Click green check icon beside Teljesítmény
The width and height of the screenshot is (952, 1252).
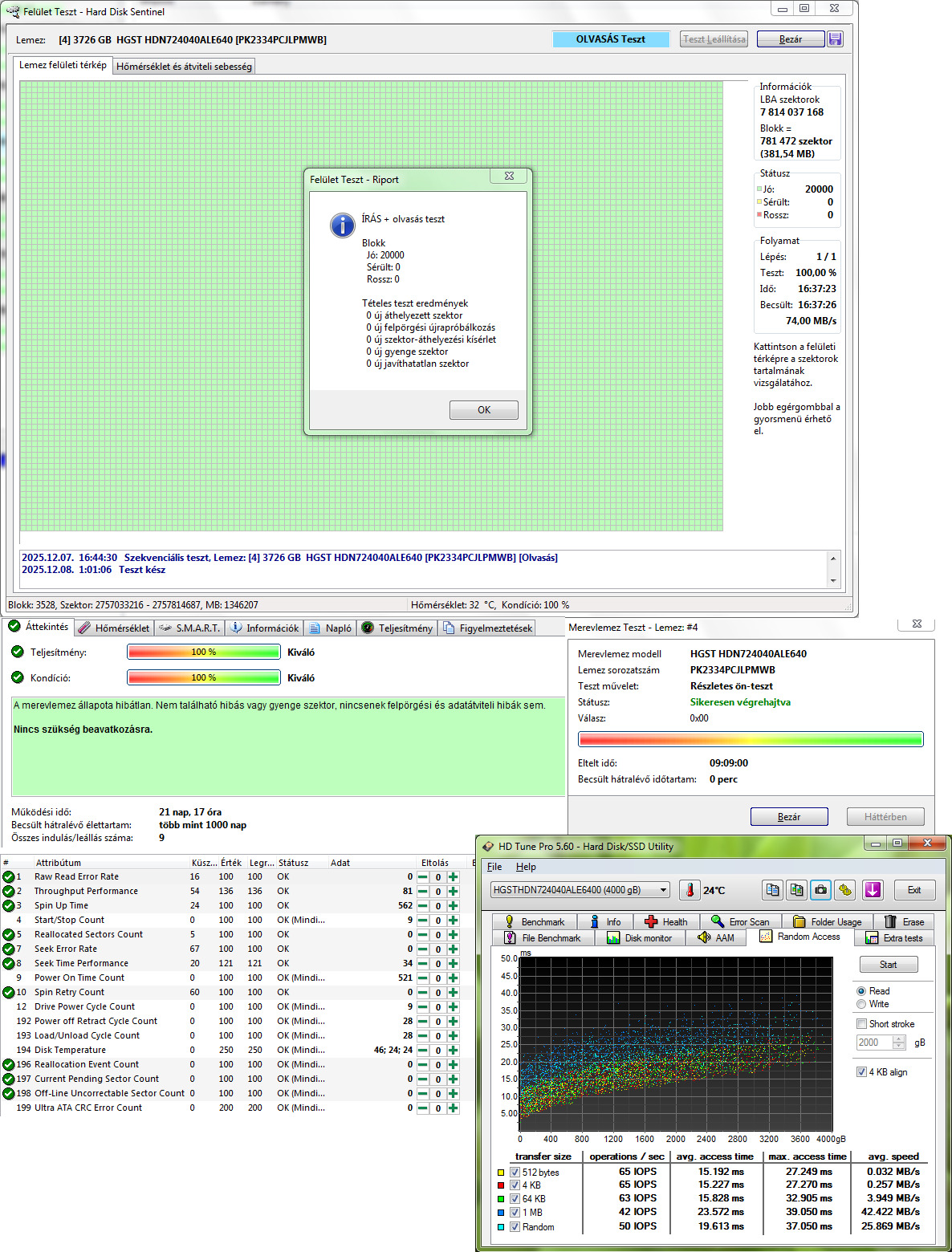tap(18, 652)
